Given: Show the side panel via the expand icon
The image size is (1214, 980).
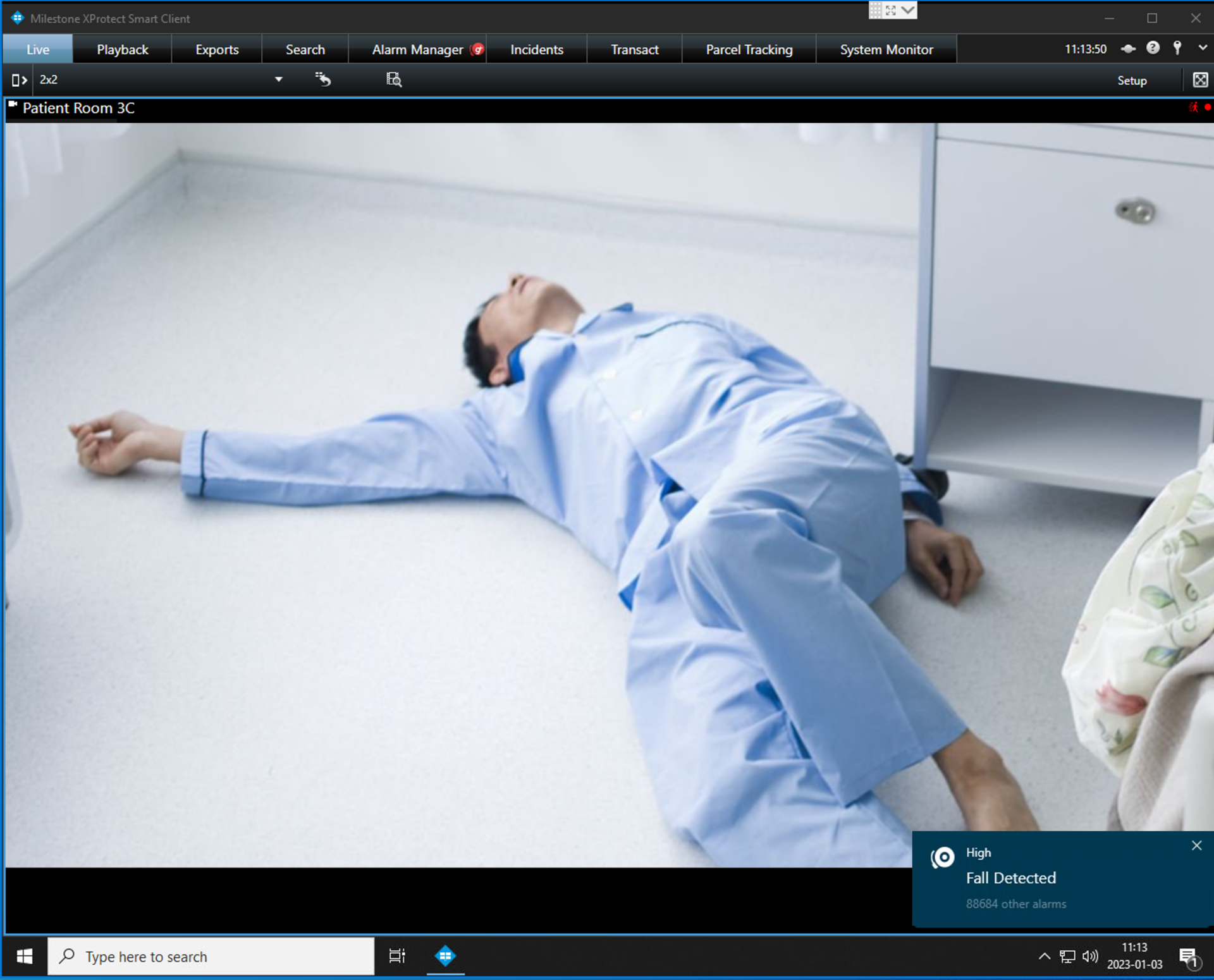Looking at the screenshot, I should [19, 80].
